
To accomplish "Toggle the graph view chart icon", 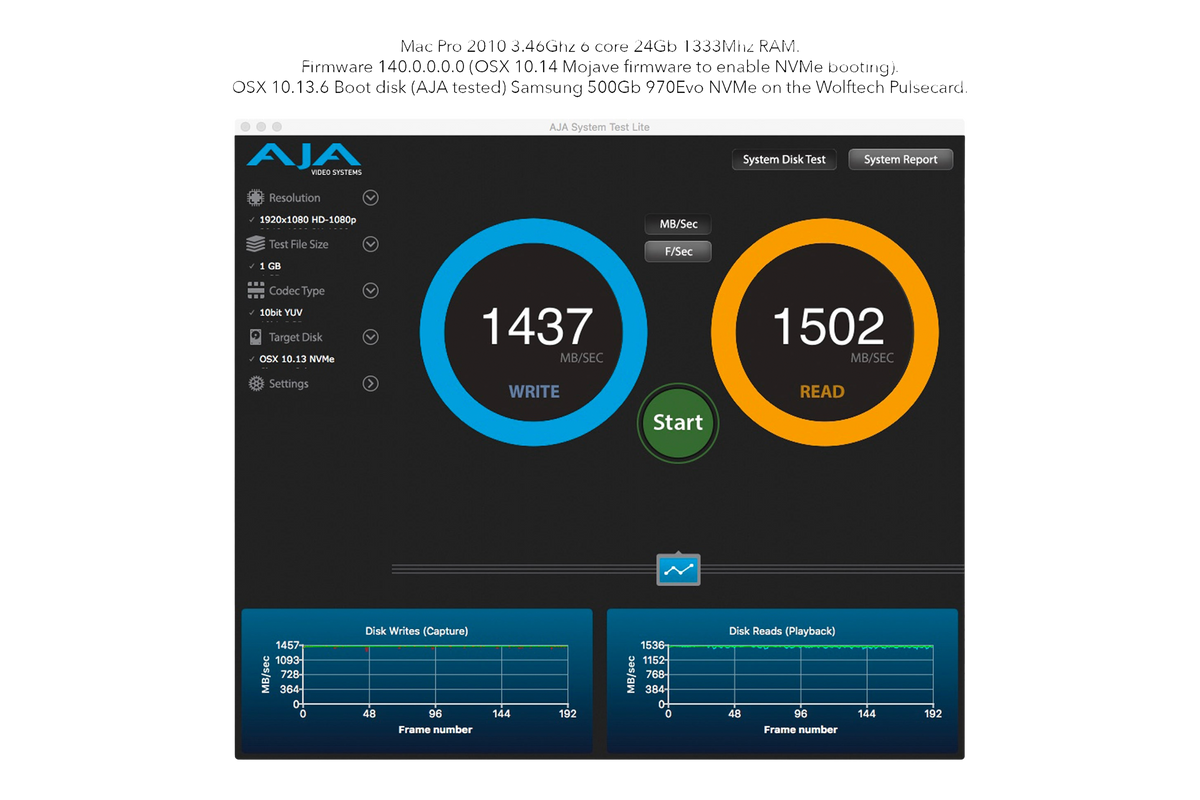I will [678, 570].
